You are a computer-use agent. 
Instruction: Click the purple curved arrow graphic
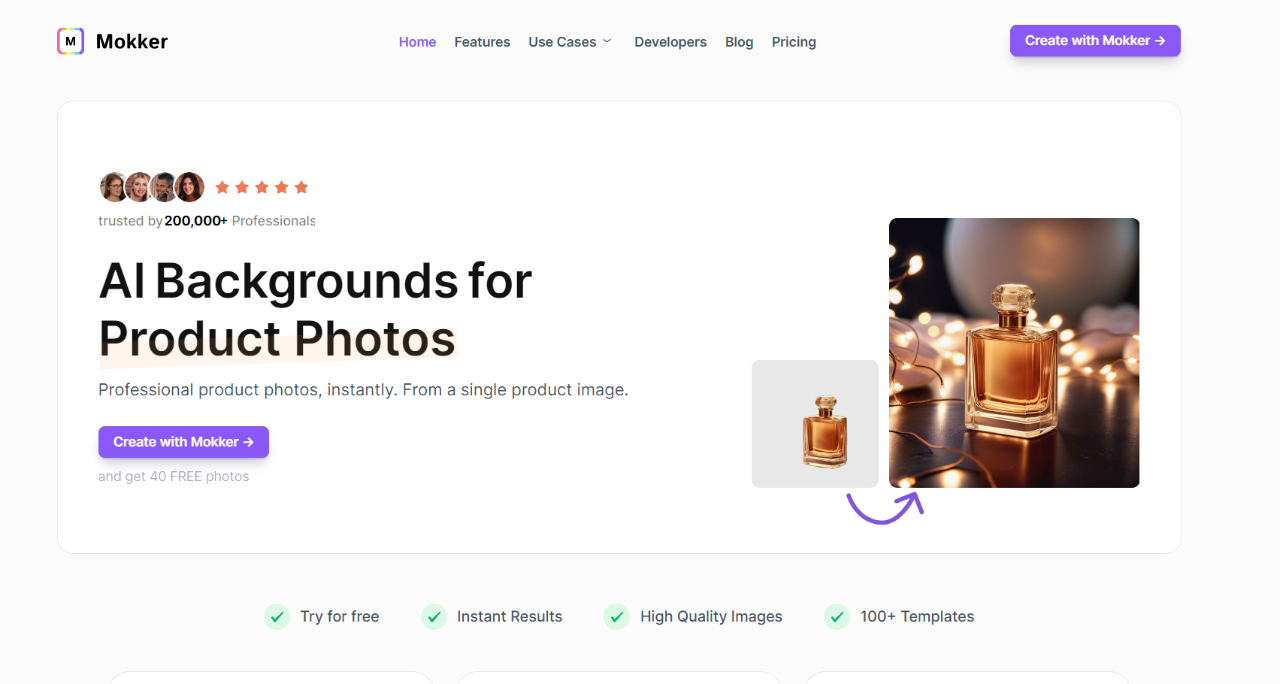[x=885, y=506]
